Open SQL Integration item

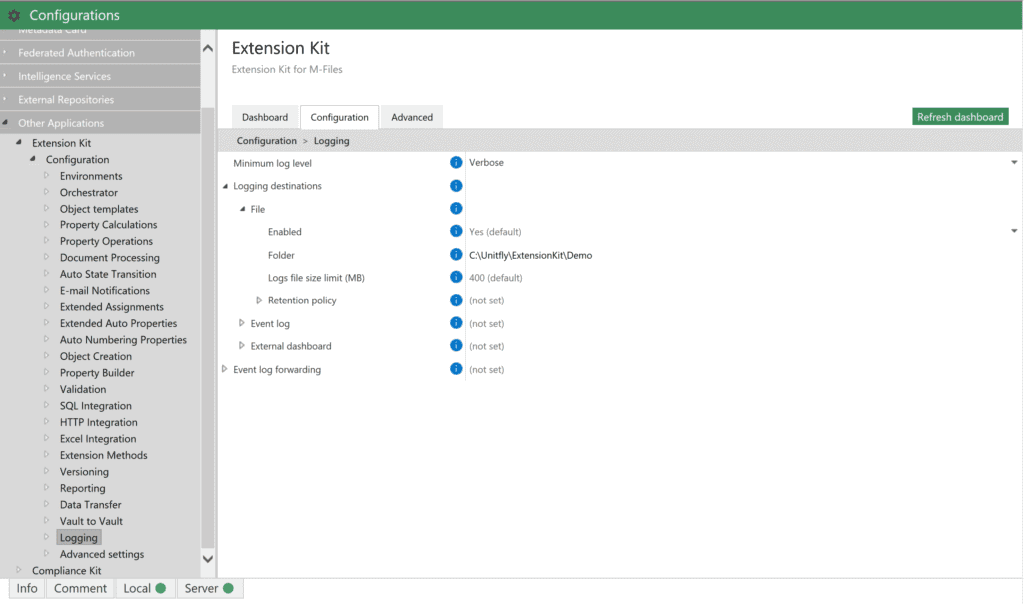[95, 405]
